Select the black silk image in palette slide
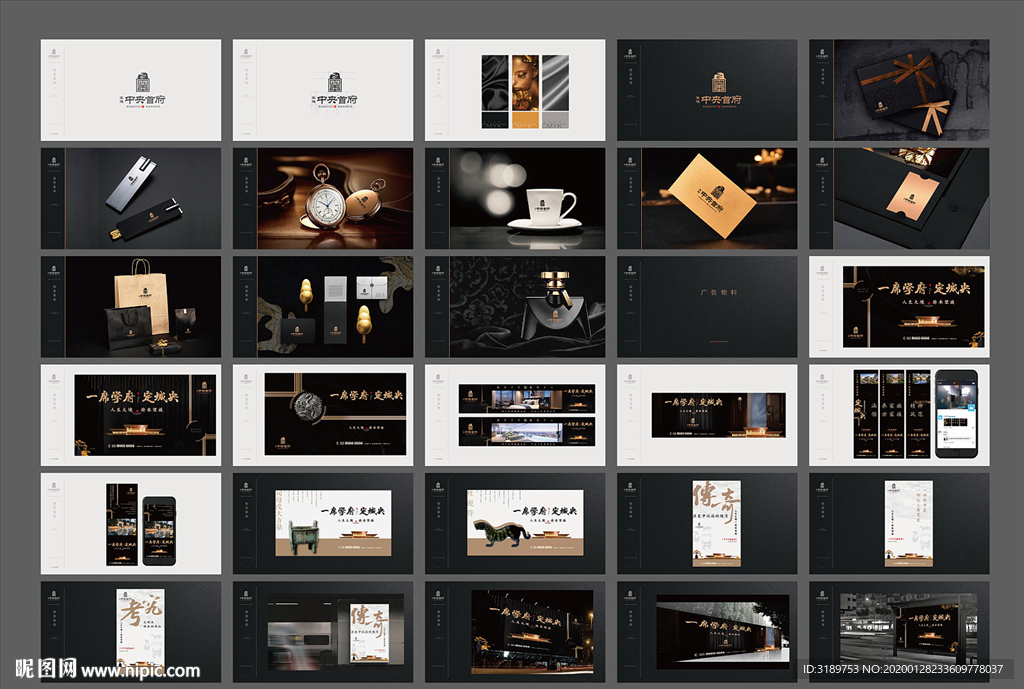The image size is (1024, 689). (x=495, y=83)
